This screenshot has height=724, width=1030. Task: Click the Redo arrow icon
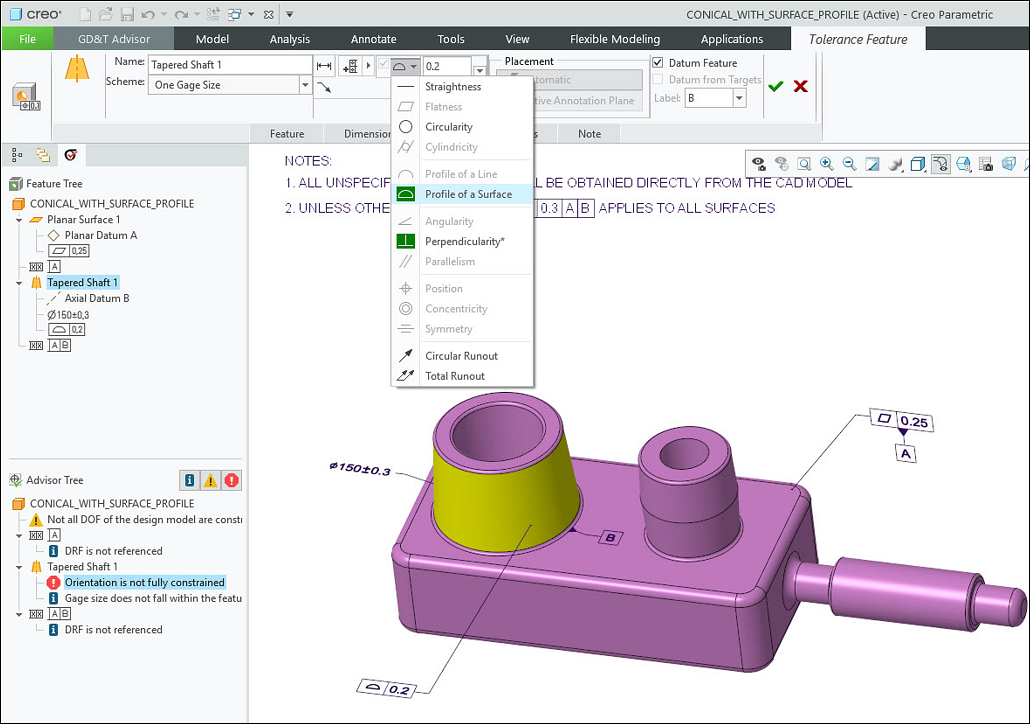click(181, 14)
